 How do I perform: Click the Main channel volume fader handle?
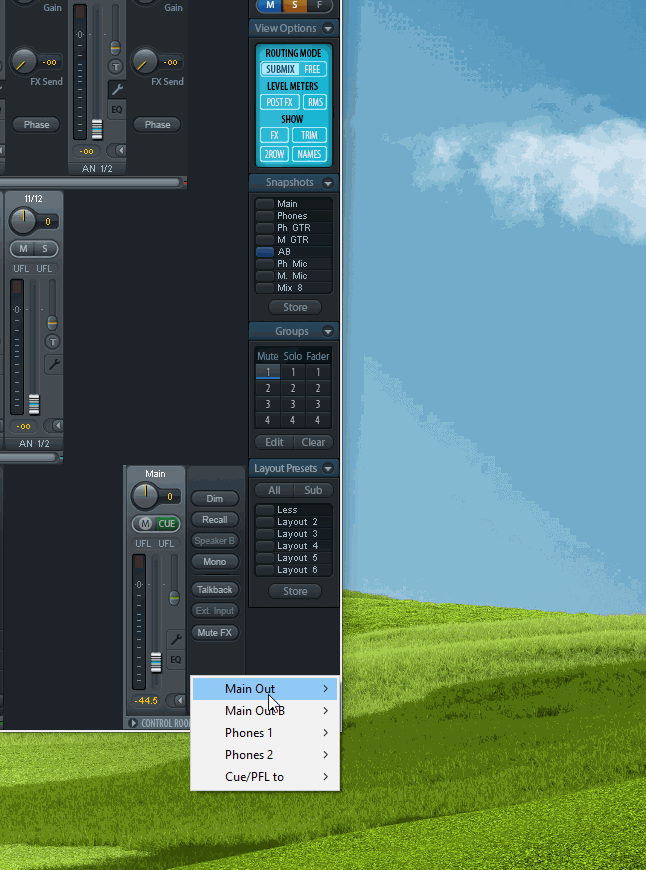tap(156, 661)
